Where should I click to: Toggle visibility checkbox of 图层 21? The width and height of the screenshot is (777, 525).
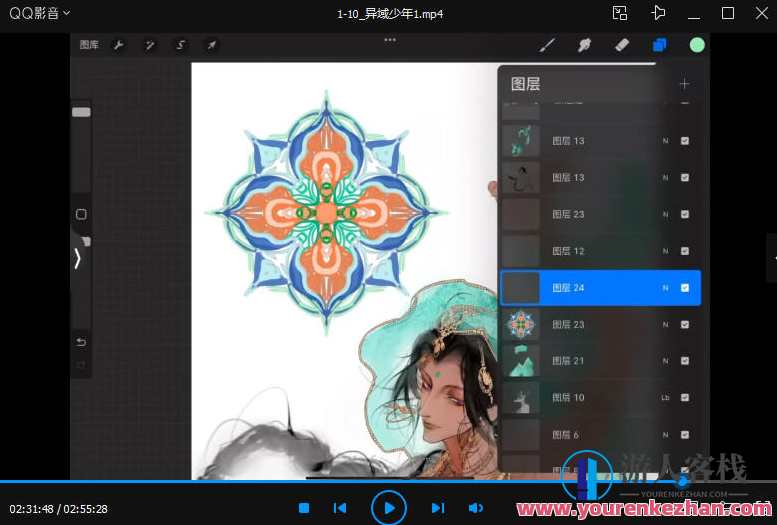(685, 360)
